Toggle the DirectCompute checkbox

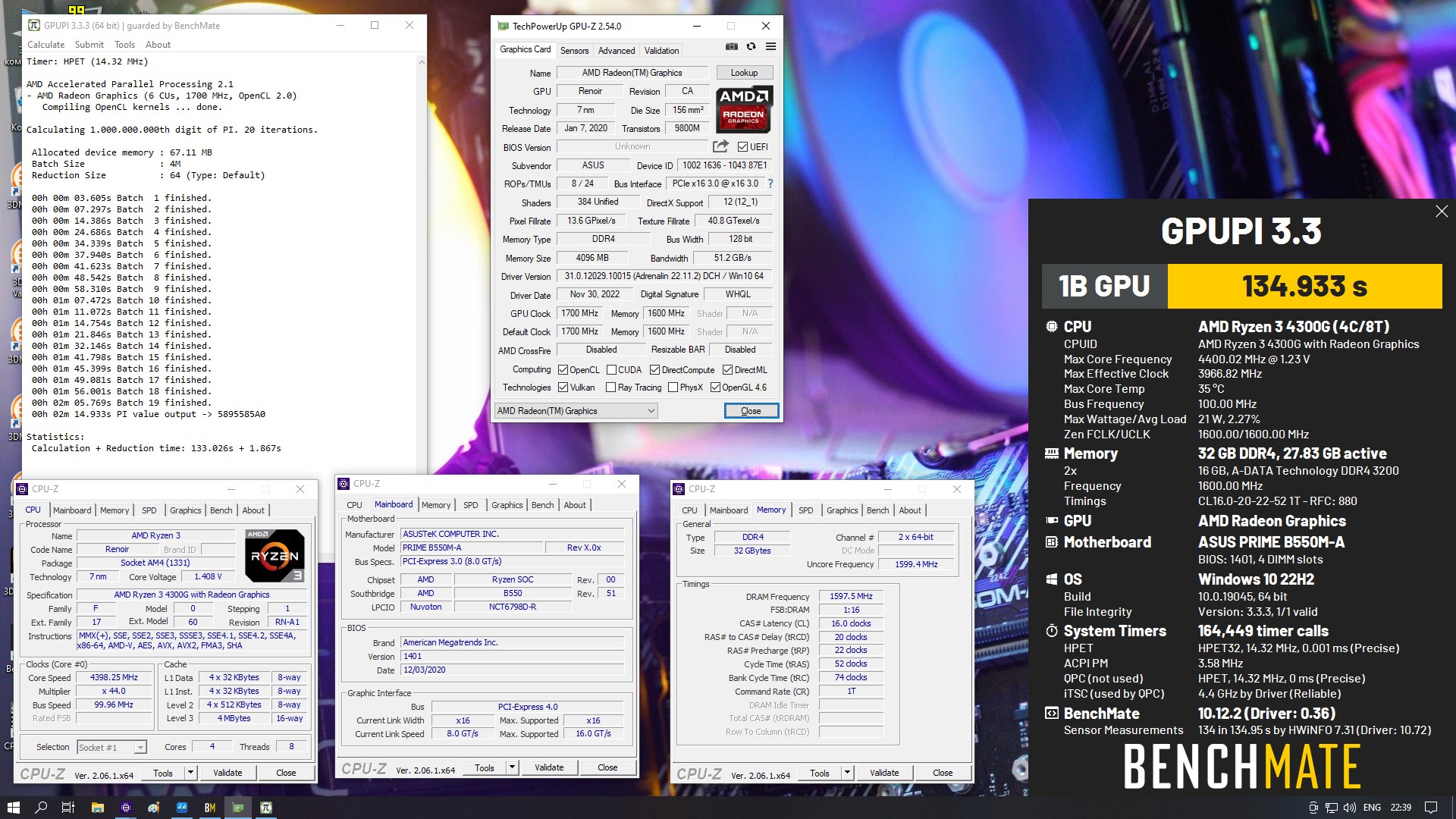pyautogui.click(x=654, y=370)
